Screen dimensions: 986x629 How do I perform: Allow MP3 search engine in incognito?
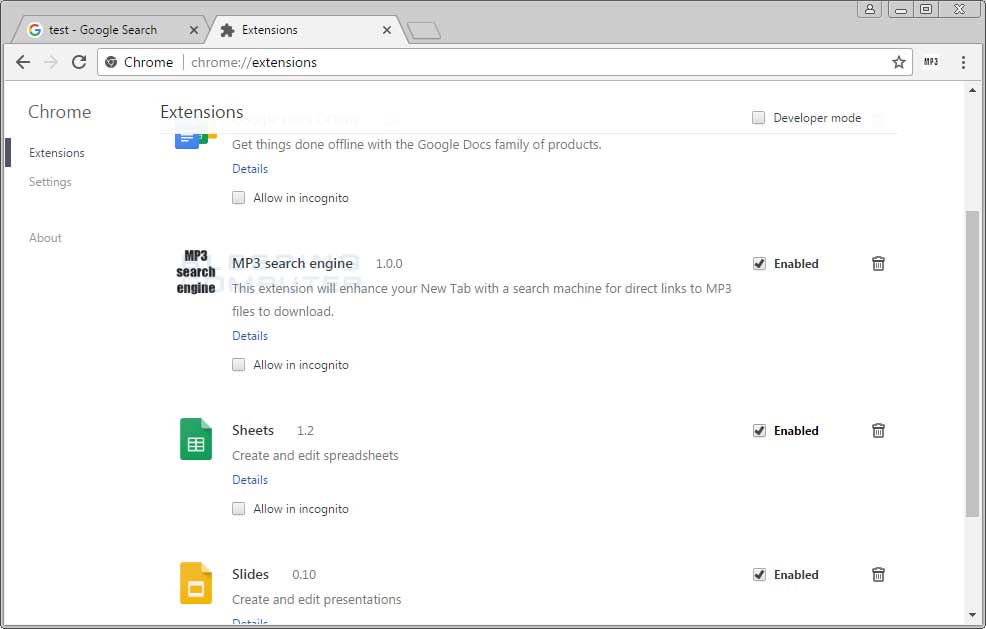[x=238, y=365]
